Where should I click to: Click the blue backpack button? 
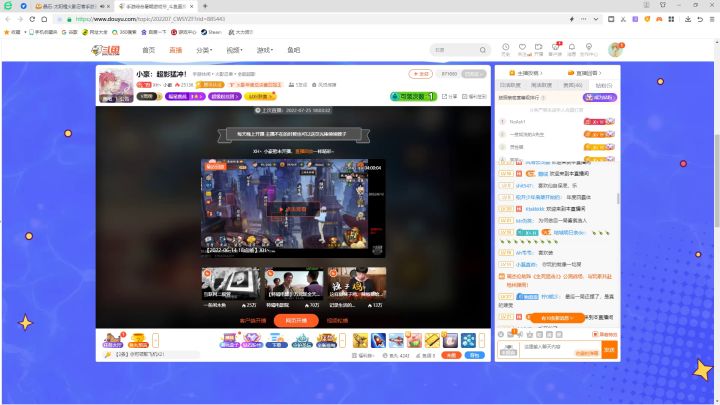click(x=474, y=355)
